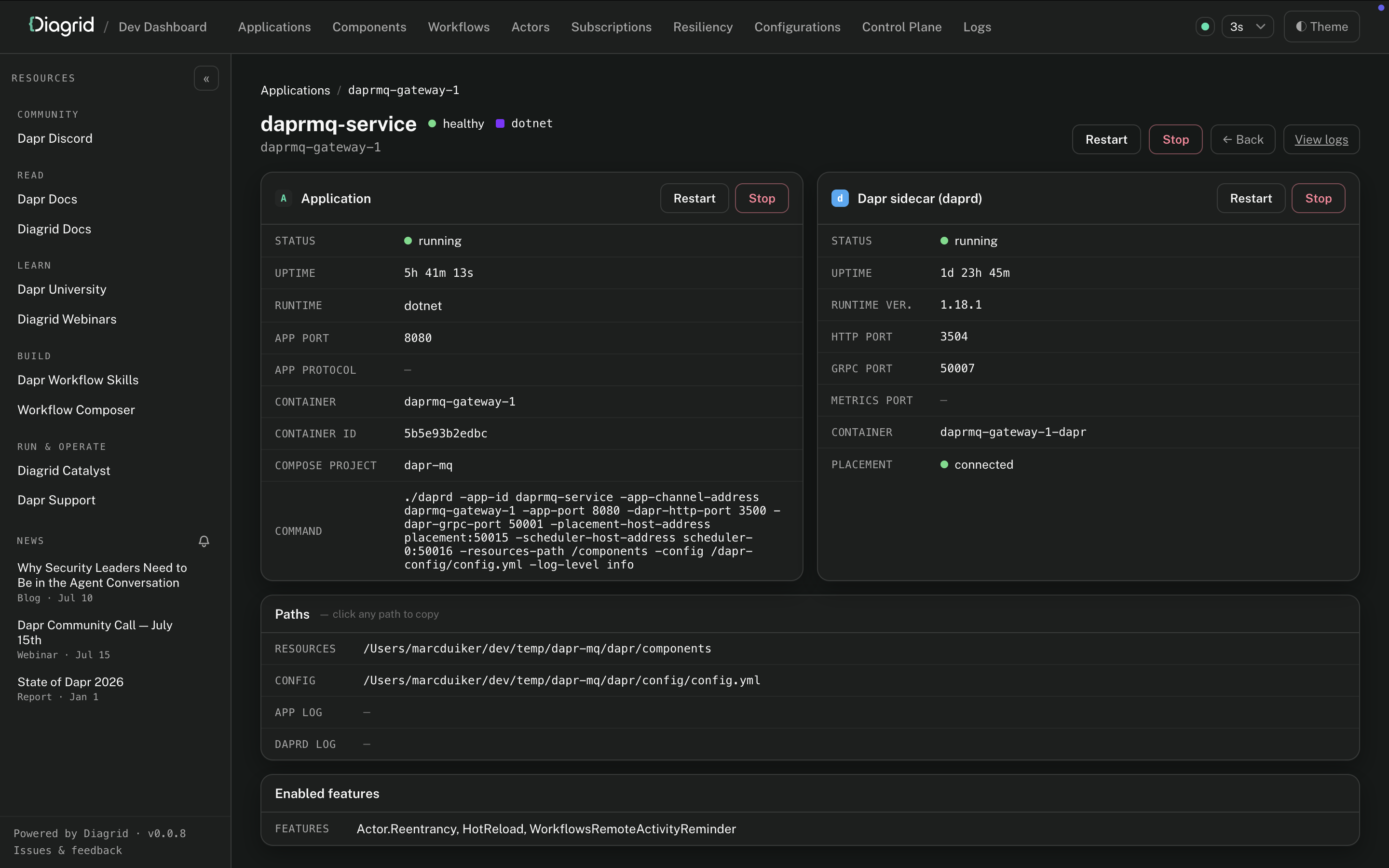The image size is (1389, 868).
Task: Restart the whole daprmq-service in page header
Action: tap(1106, 139)
